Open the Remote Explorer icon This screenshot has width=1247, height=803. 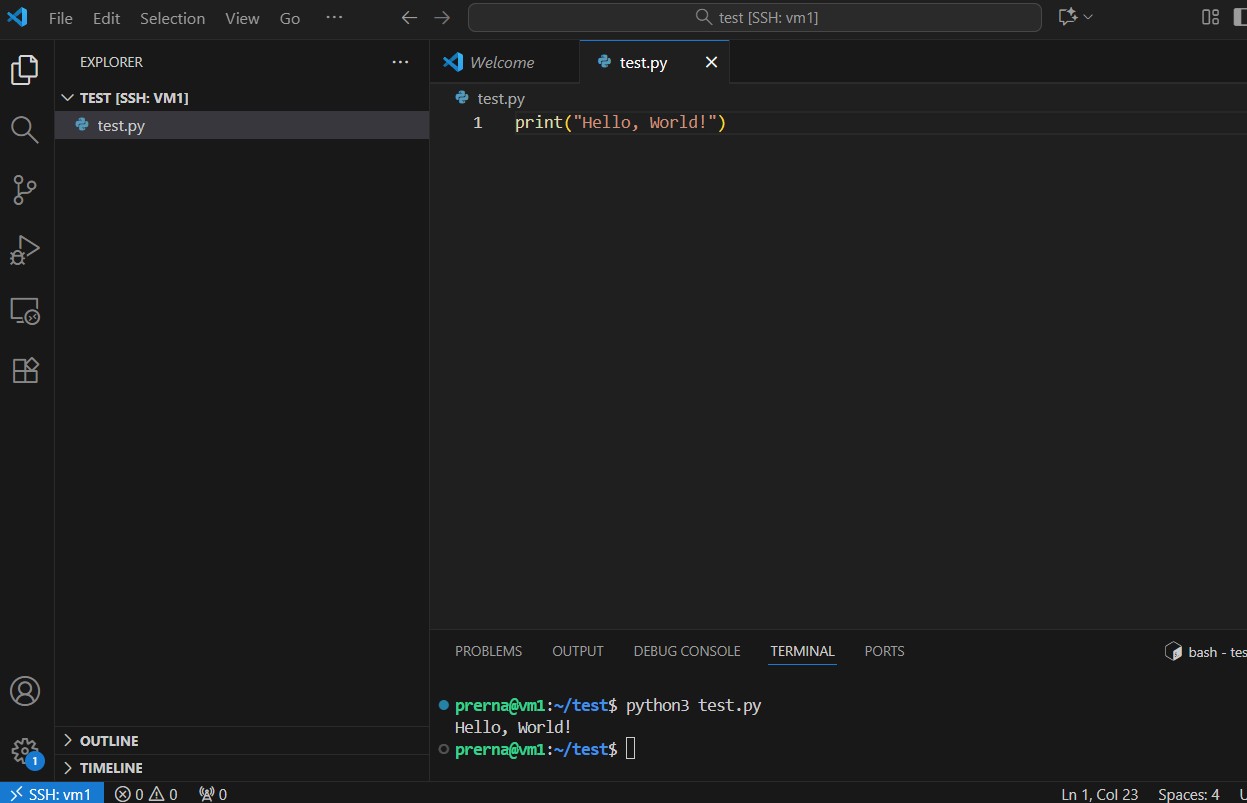[25, 310]
